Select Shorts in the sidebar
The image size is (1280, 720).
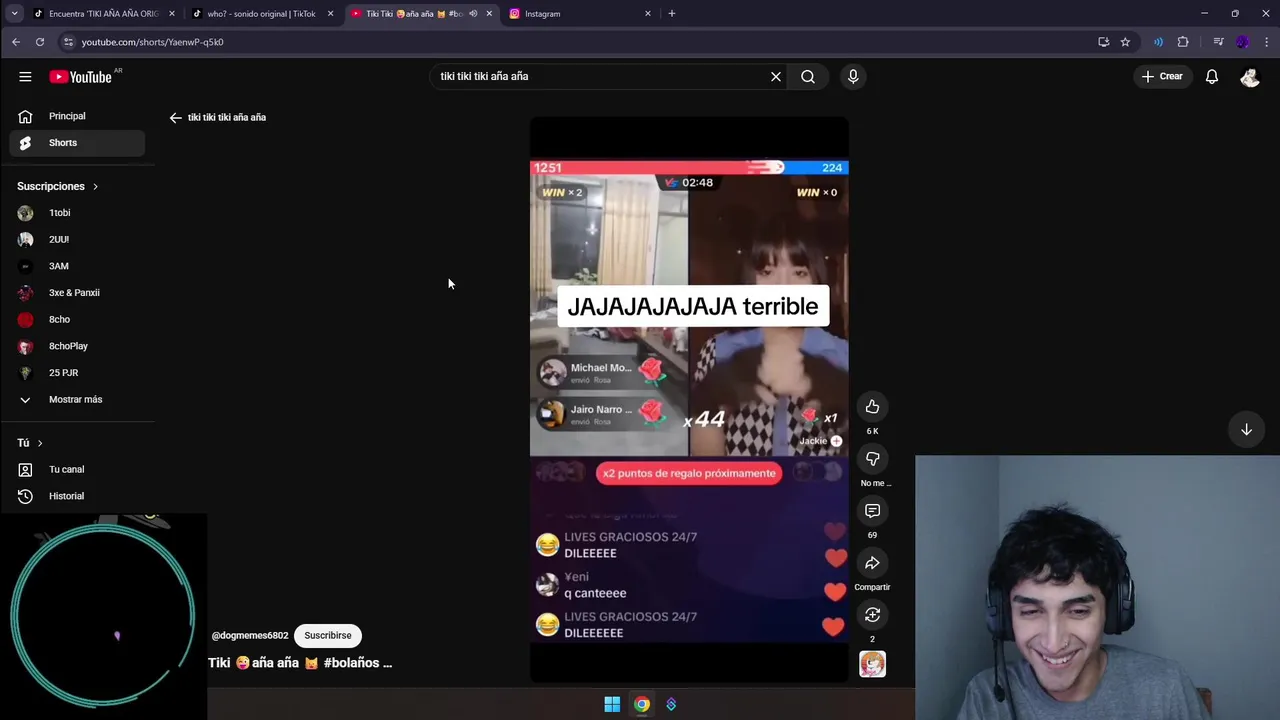(x=77, y=143)
